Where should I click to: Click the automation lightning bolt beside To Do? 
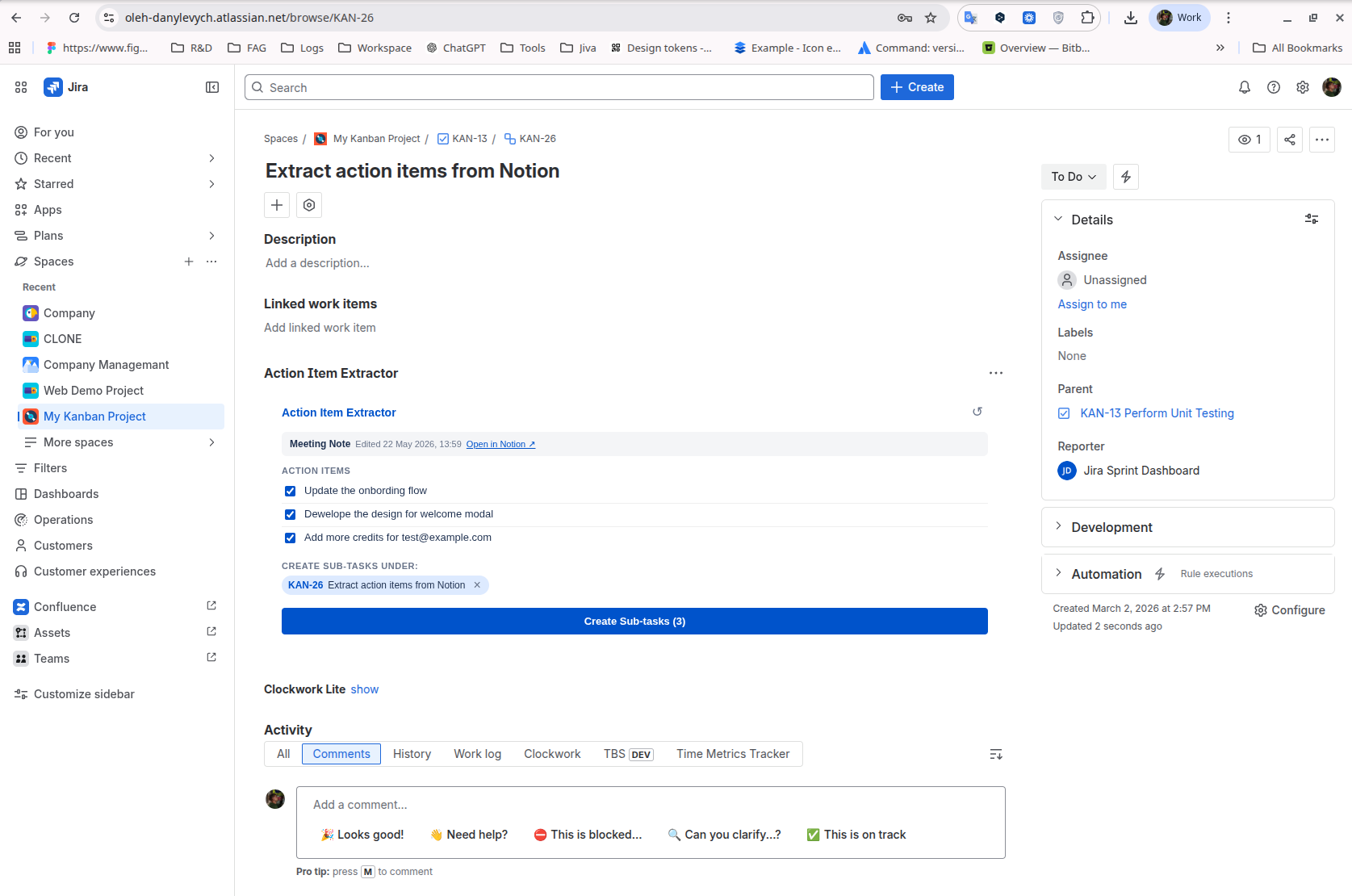point(1126,177)
